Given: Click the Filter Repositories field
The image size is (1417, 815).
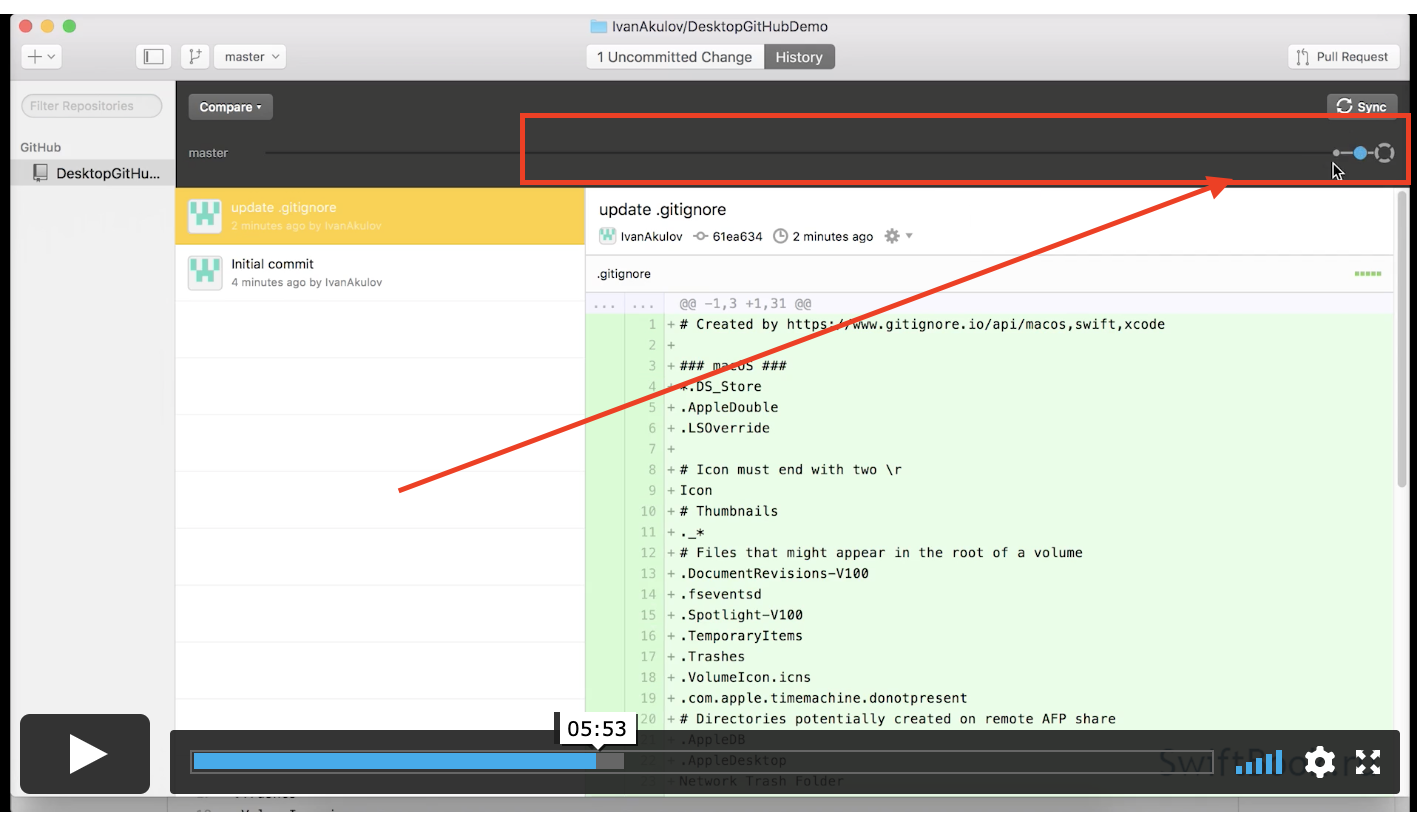Looking at the screenshot, I should click(x=92, y=106).
